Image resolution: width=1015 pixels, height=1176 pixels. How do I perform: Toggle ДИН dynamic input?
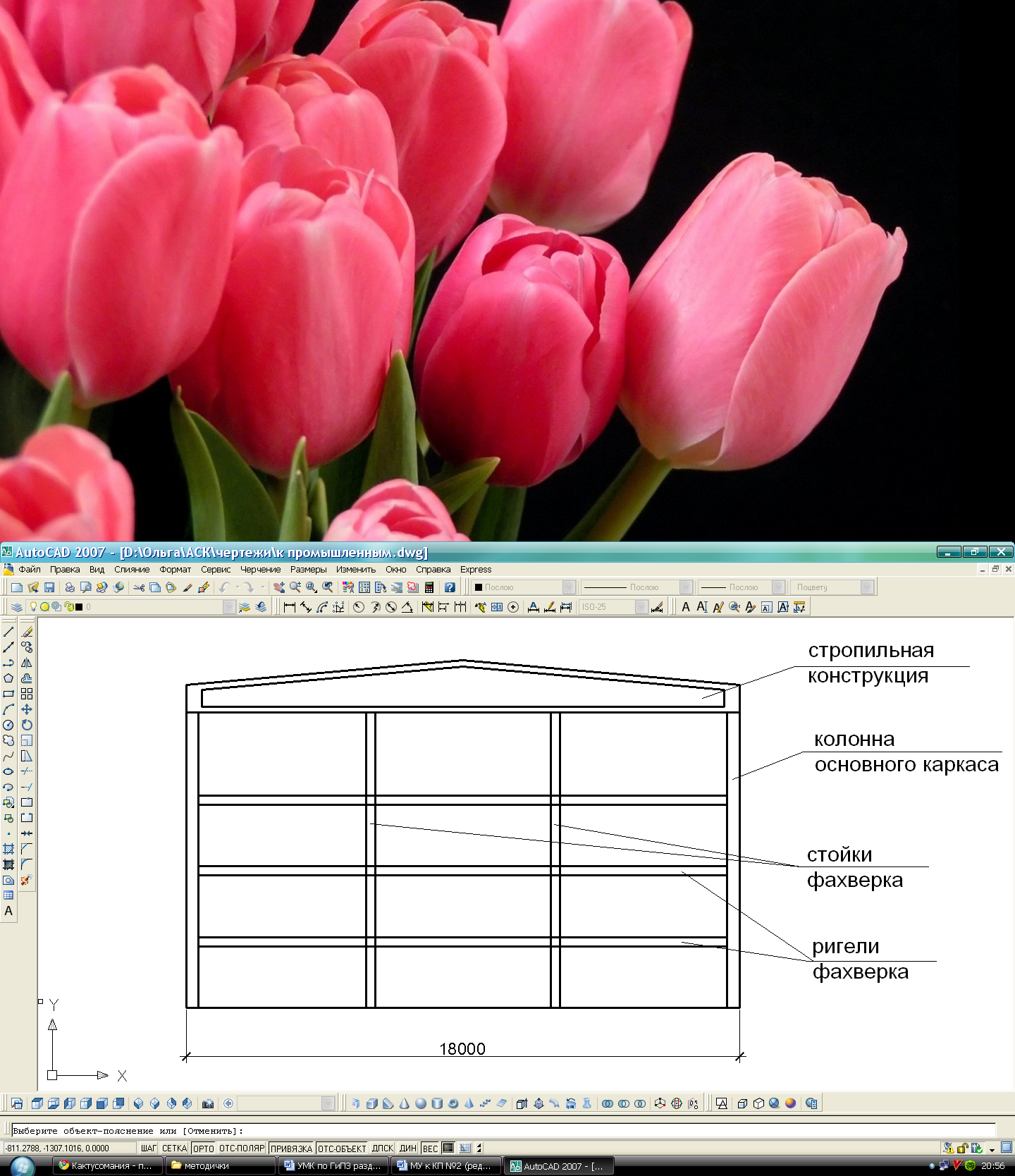[x=408, y=1148]
